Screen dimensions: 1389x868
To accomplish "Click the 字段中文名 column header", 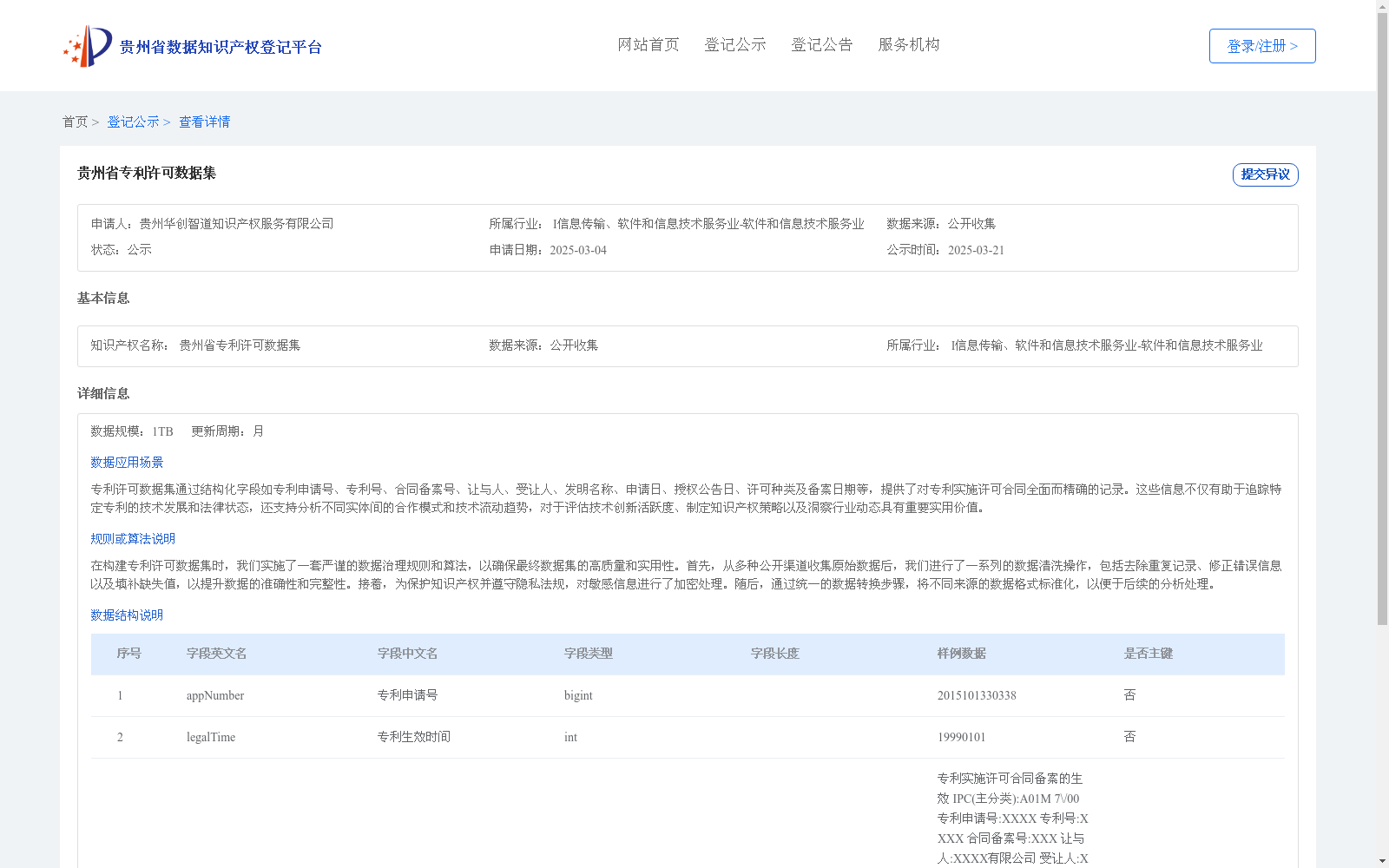I will click(x=408, y=654).
